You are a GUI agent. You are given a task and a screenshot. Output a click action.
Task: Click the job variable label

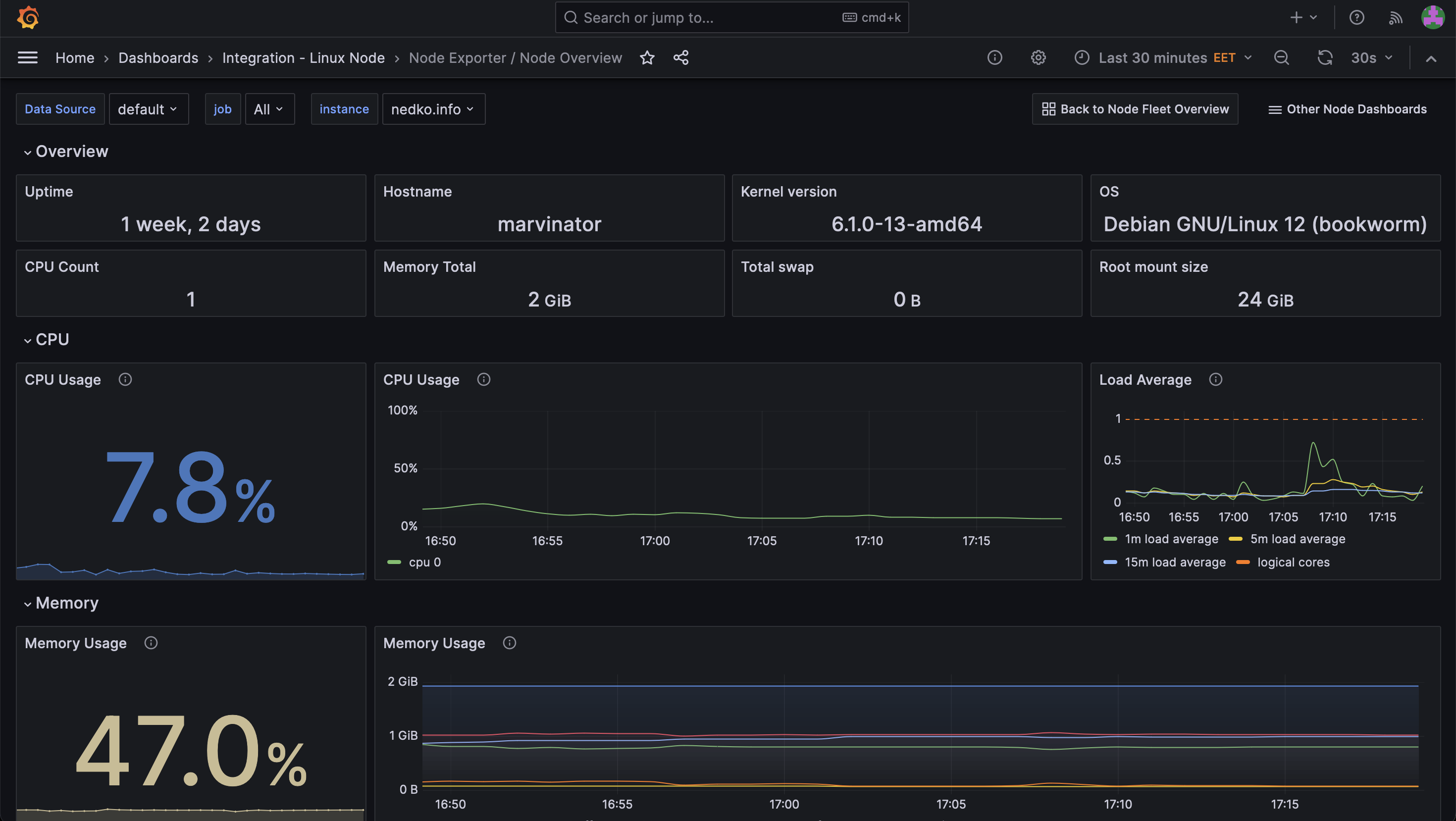click(x=223, y=109)
